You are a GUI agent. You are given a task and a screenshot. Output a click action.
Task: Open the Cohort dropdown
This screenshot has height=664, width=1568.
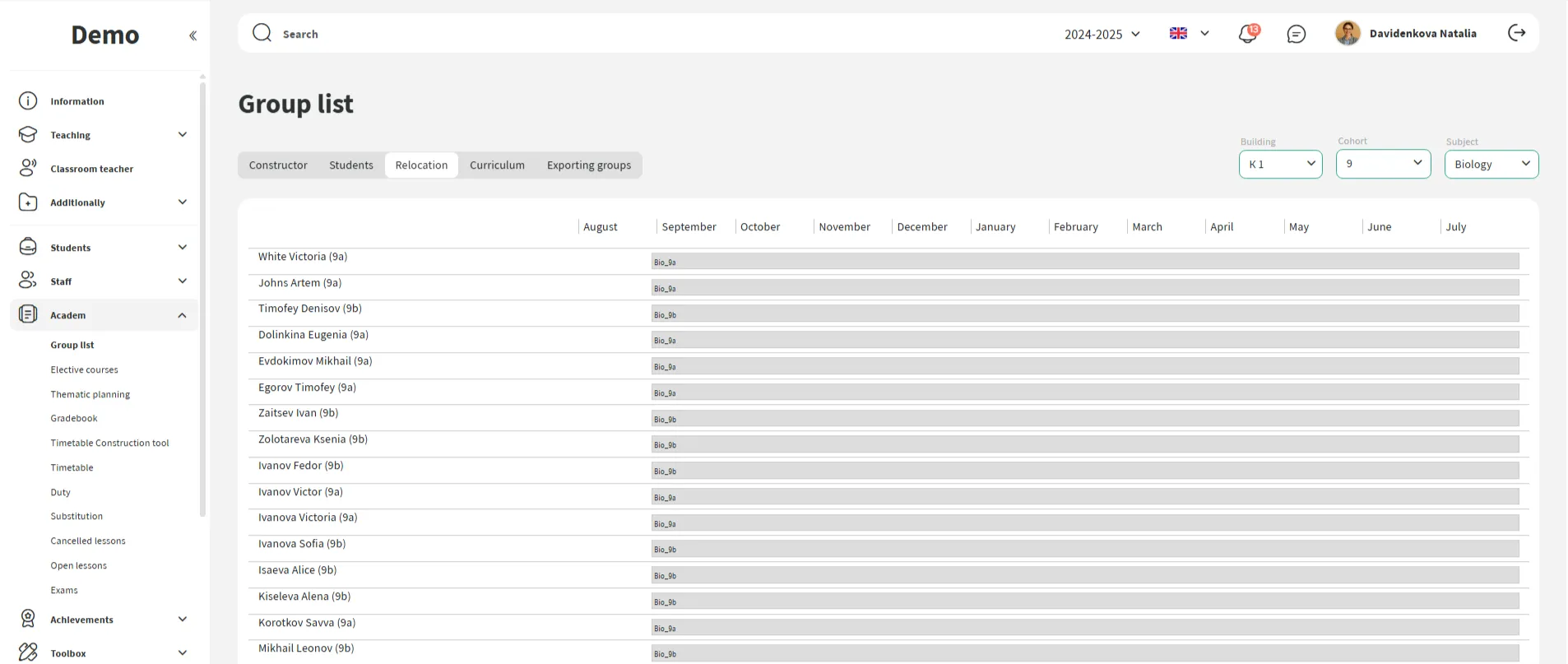click(1382, 164)
